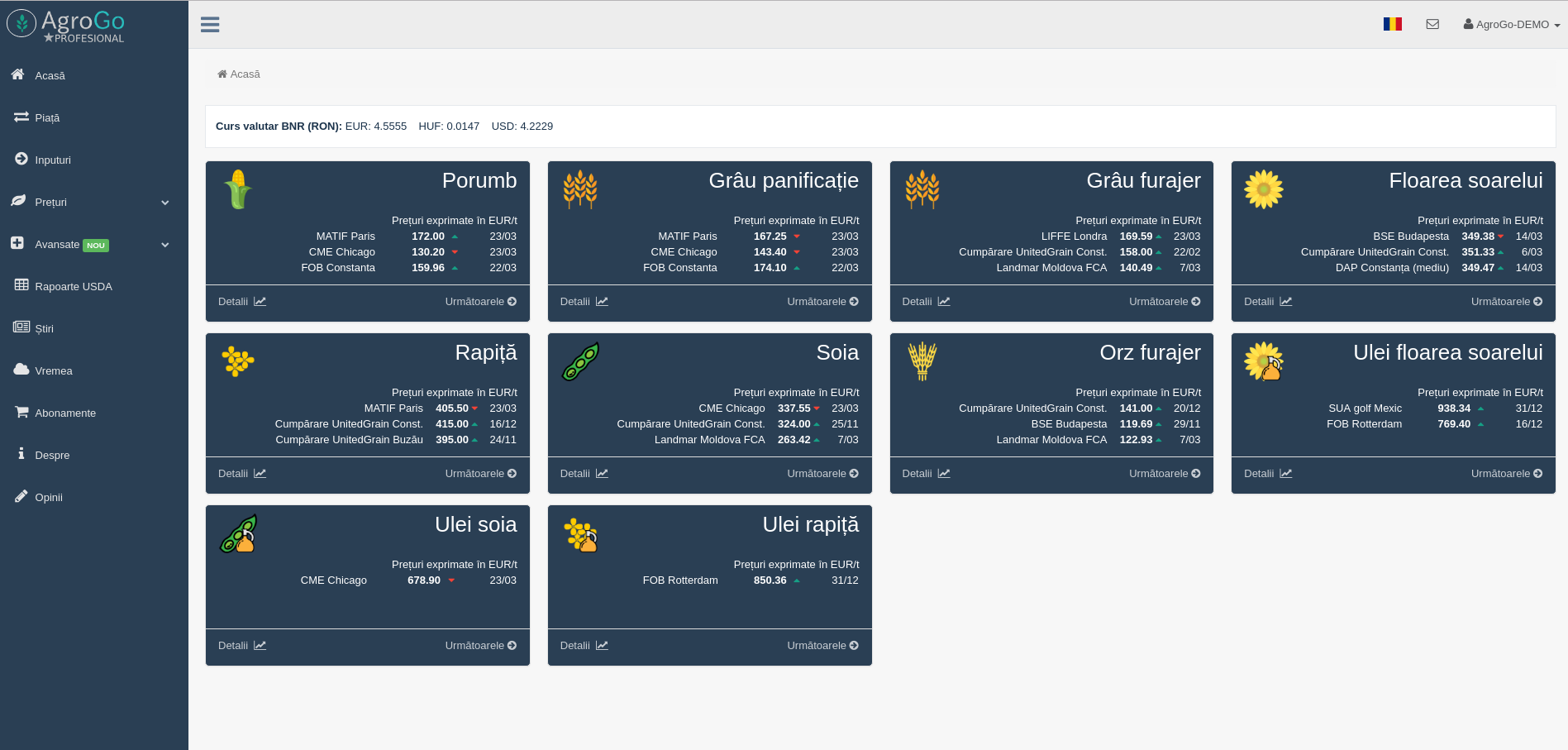
Task: Click the AgroGo Profesional logo
Action: pos(66,25)
